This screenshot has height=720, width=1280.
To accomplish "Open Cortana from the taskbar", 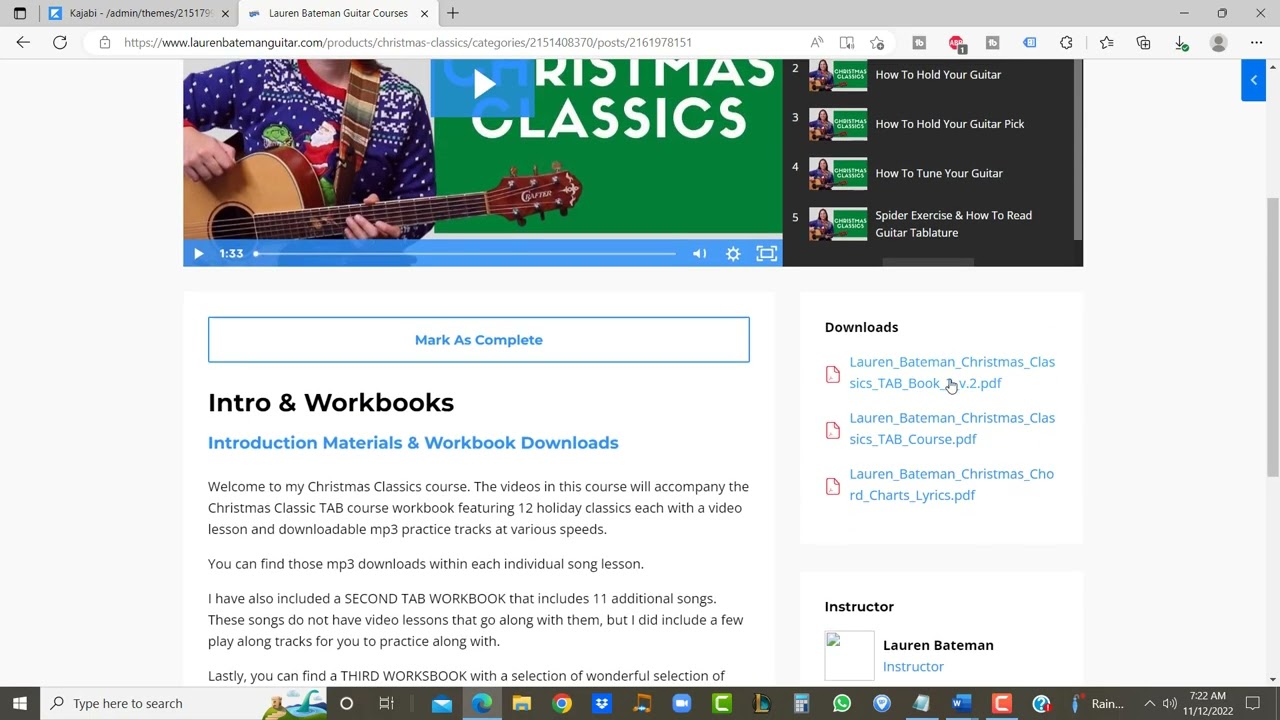I will [x=346, y=703].
